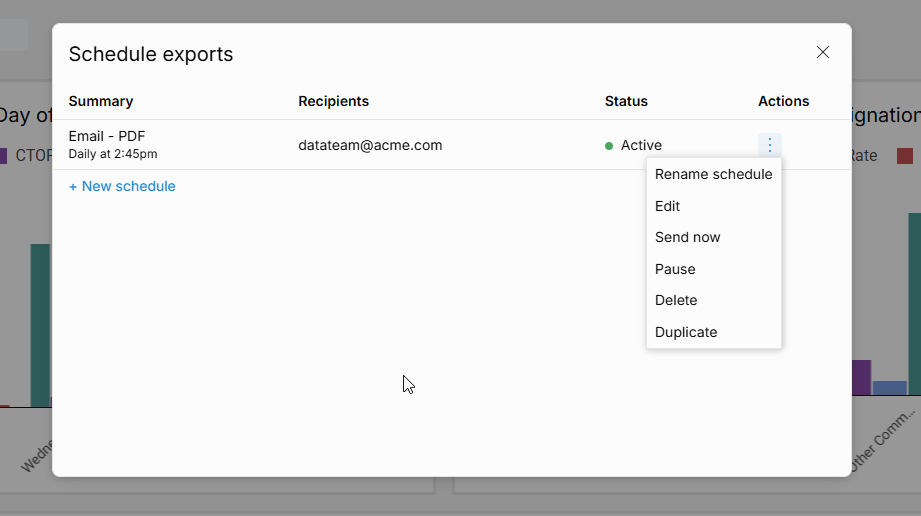Select Rename schedule from the menu
Image resolution: width=921 pixels, height=516 pixels.
(x=713, y=174)
